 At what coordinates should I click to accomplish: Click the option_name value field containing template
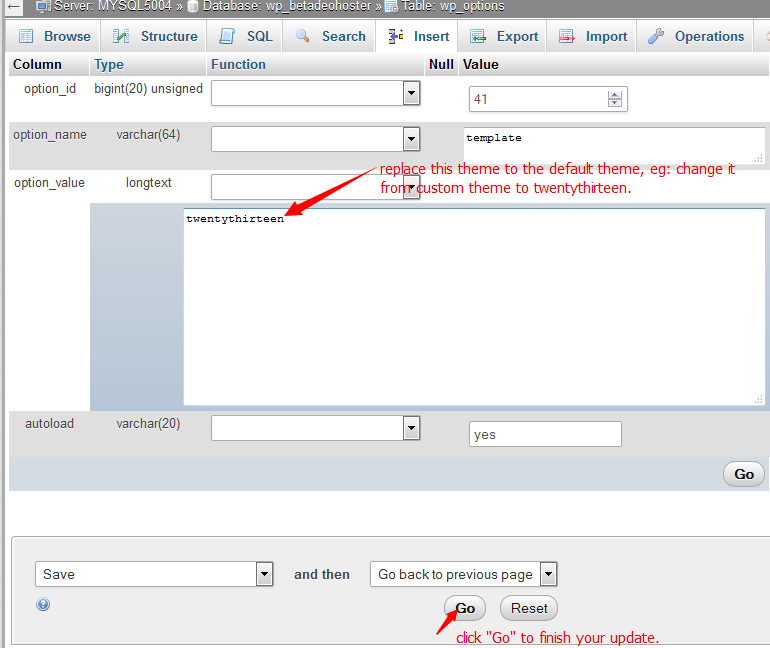(x=613, y=145)
